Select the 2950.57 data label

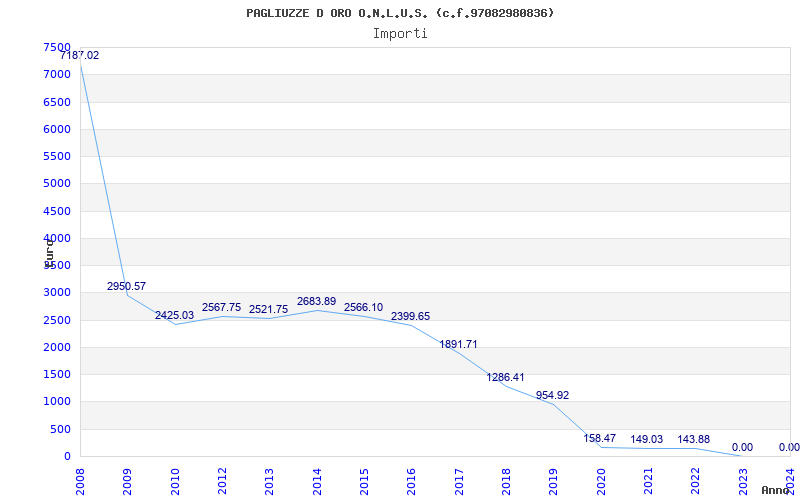click(127, 286)
